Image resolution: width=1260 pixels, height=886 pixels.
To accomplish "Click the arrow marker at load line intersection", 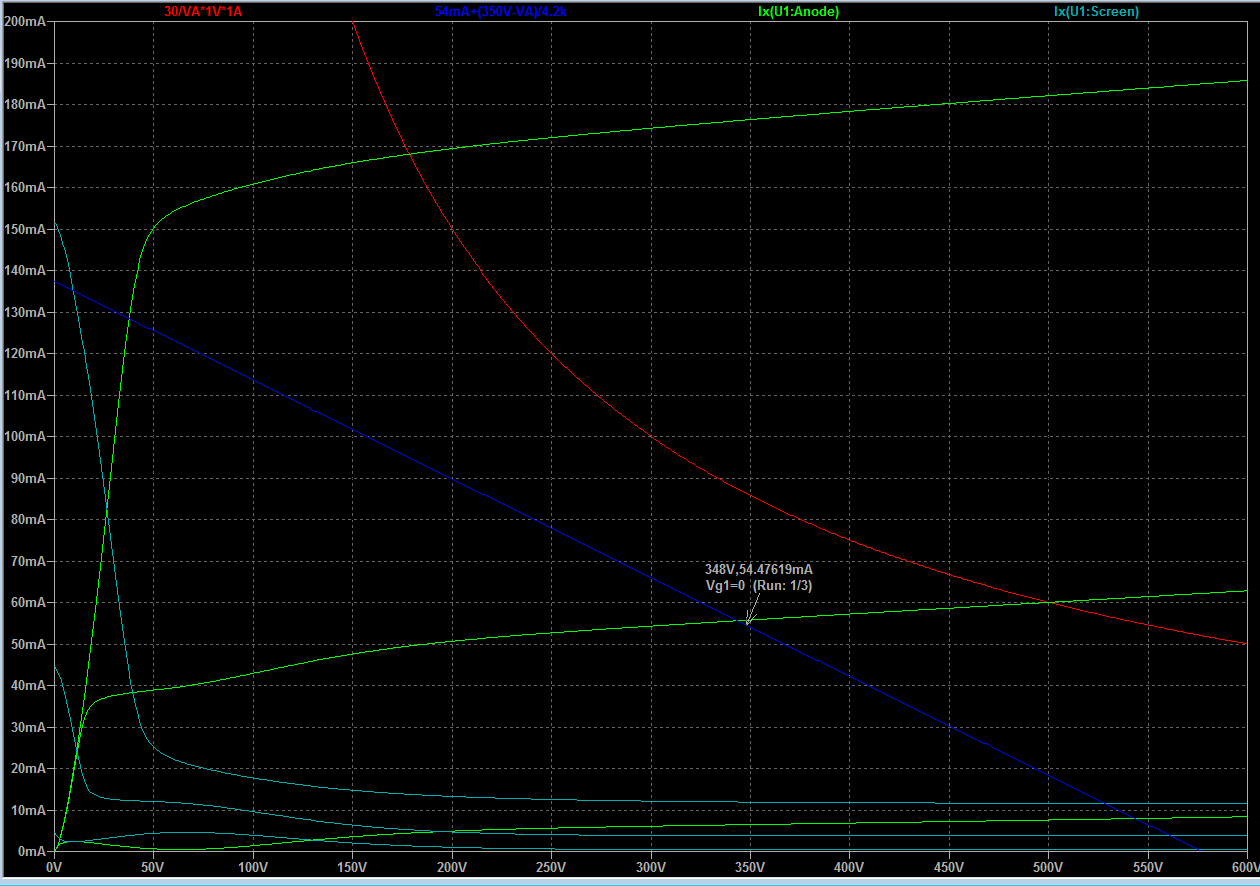I will click(x=748, y=620).
